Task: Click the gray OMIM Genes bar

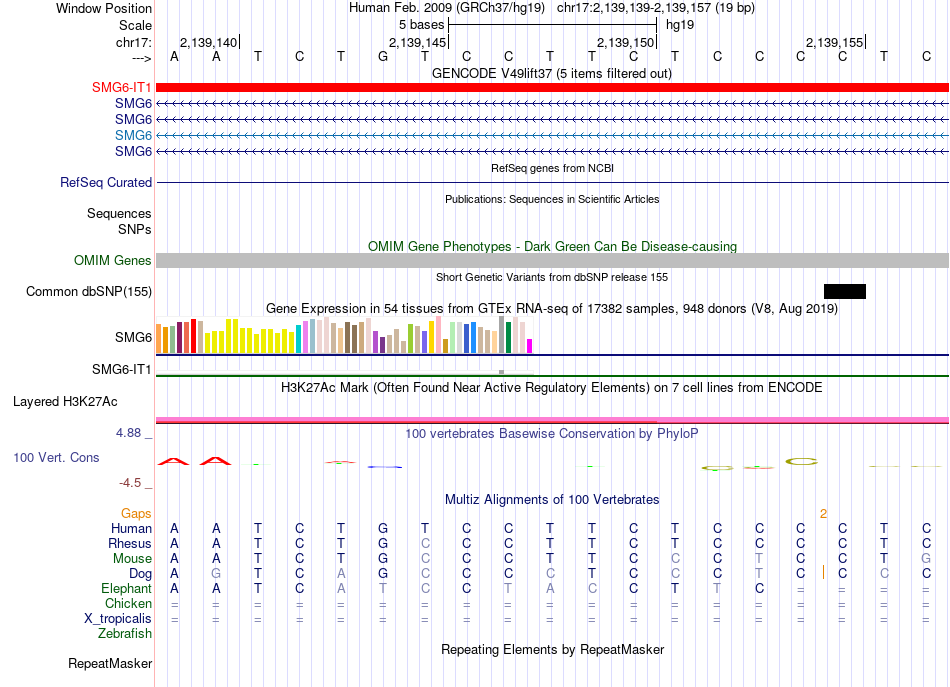Action: (552, 261)
